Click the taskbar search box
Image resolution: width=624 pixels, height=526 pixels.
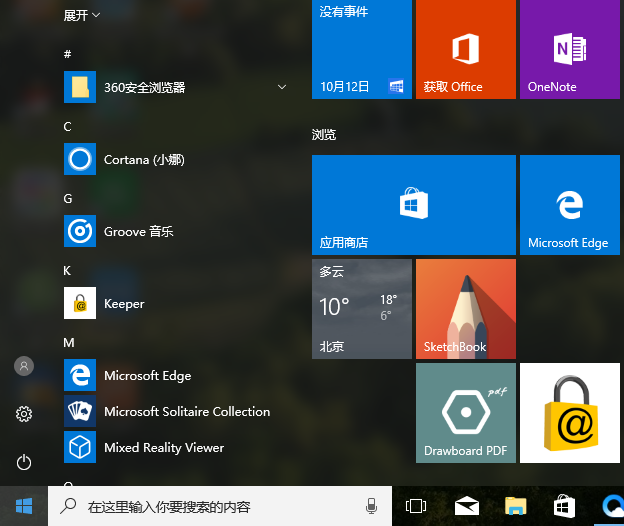(210, 506)
